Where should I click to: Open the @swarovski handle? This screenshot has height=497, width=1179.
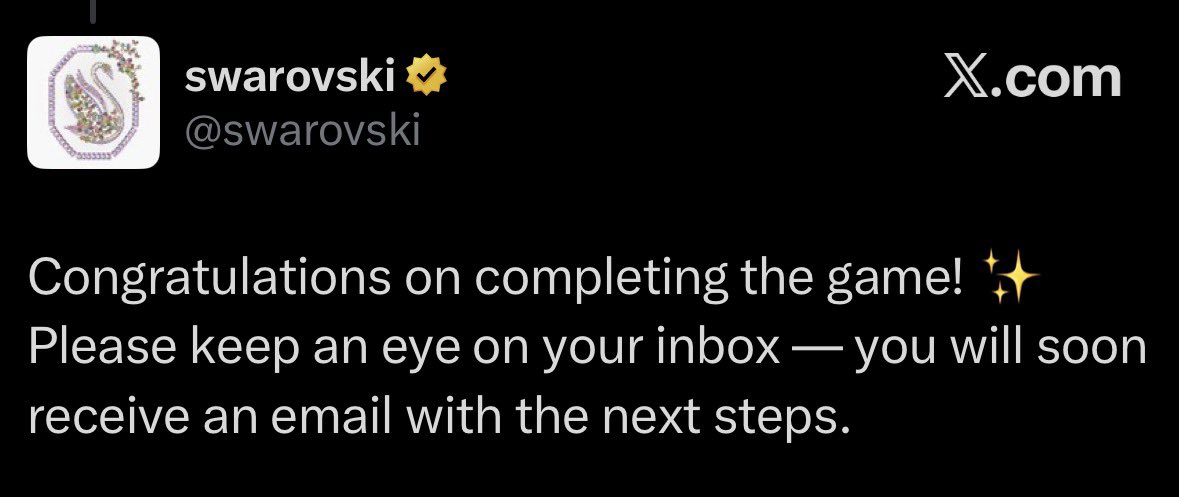(x=302, y=131)
